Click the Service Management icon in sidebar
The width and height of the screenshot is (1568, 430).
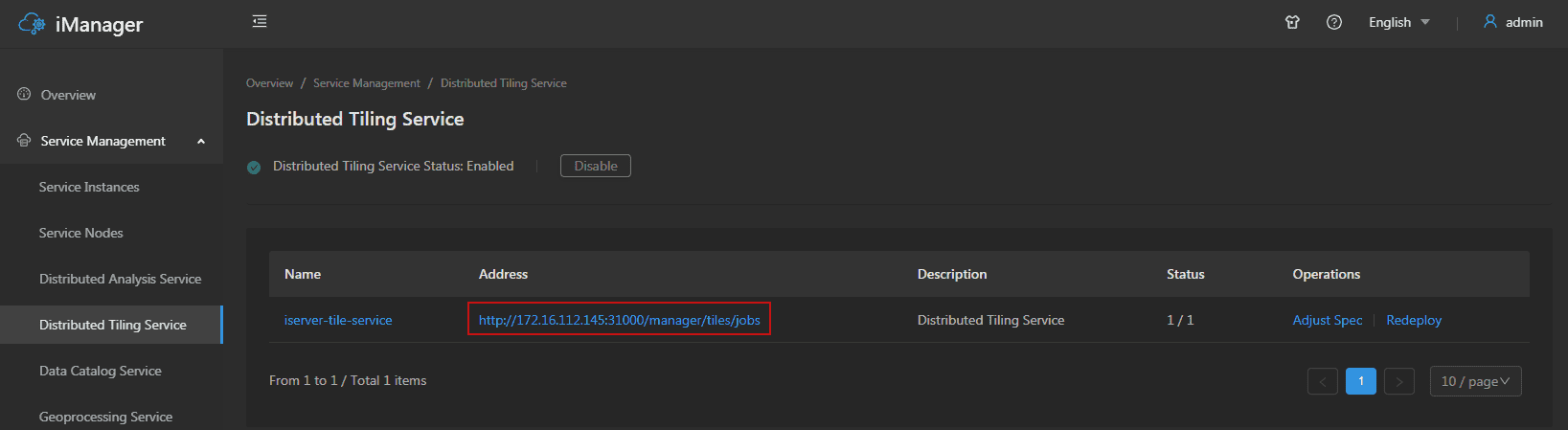pos(24,140)
